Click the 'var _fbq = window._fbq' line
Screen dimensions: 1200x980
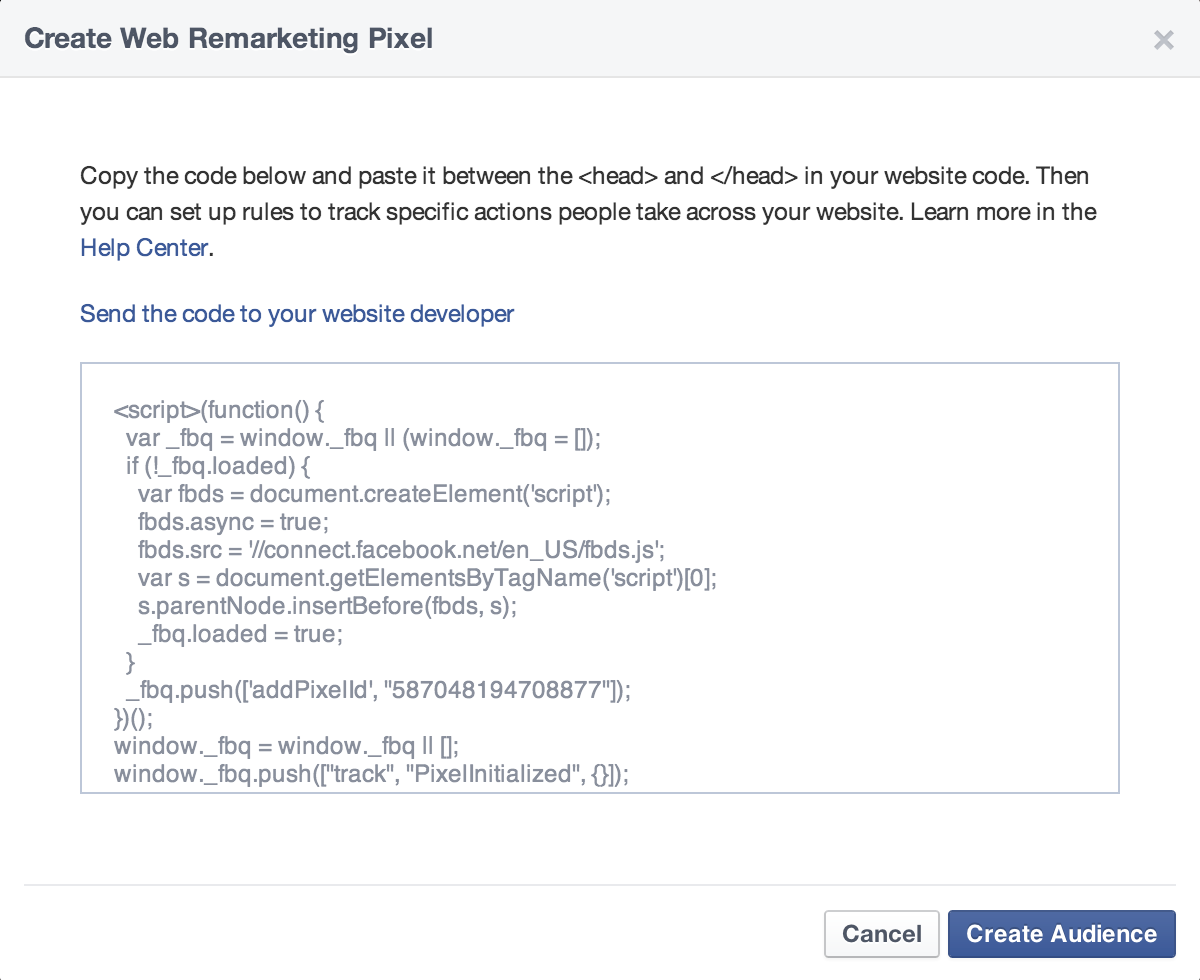click(x=362, y=438)
